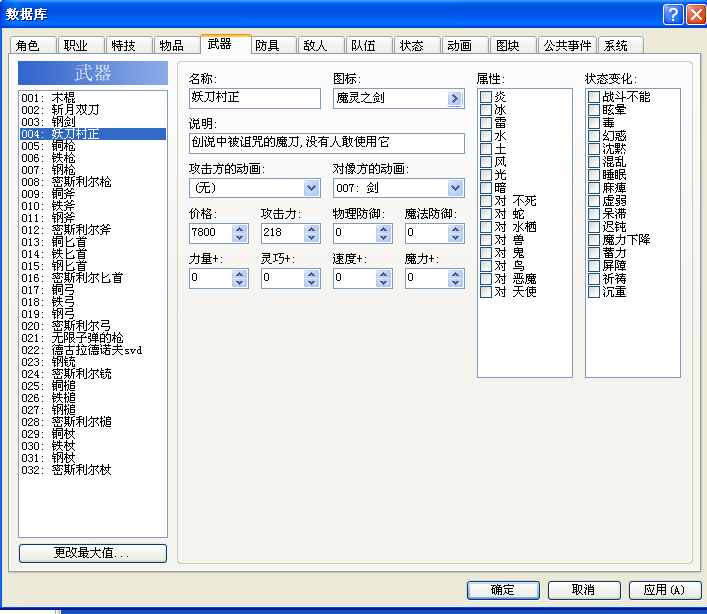The height and width of the screenshot is (614, 707).
Task: Select weapon 024: 密斯利尔铳
Action: click(x=93, y=374)
